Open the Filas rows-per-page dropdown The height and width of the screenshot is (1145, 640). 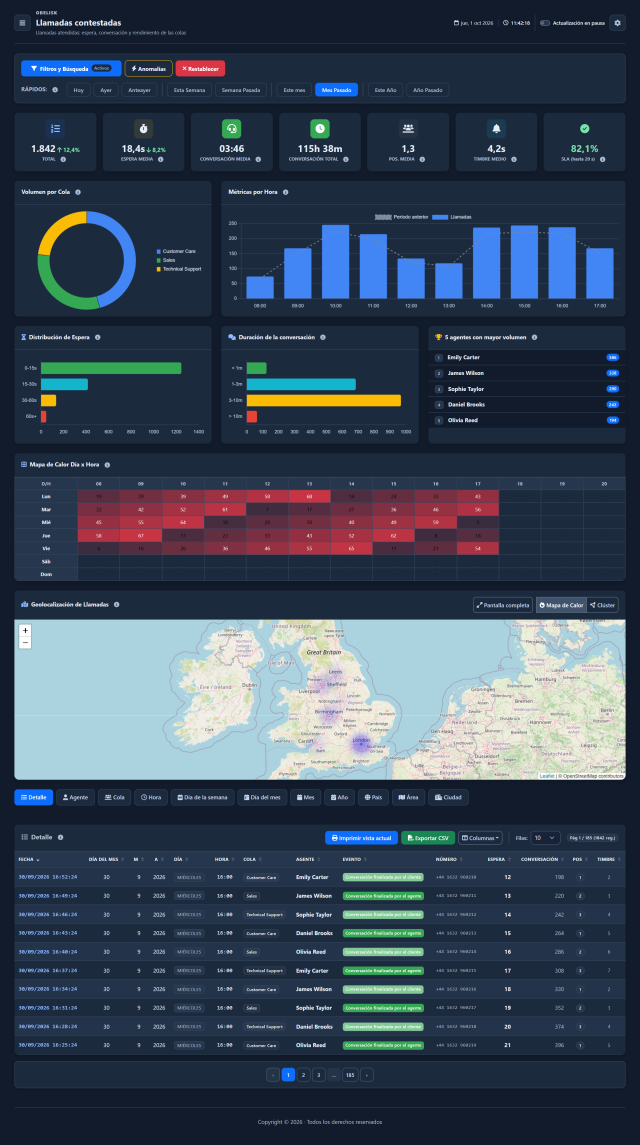(x=546, y=838)
